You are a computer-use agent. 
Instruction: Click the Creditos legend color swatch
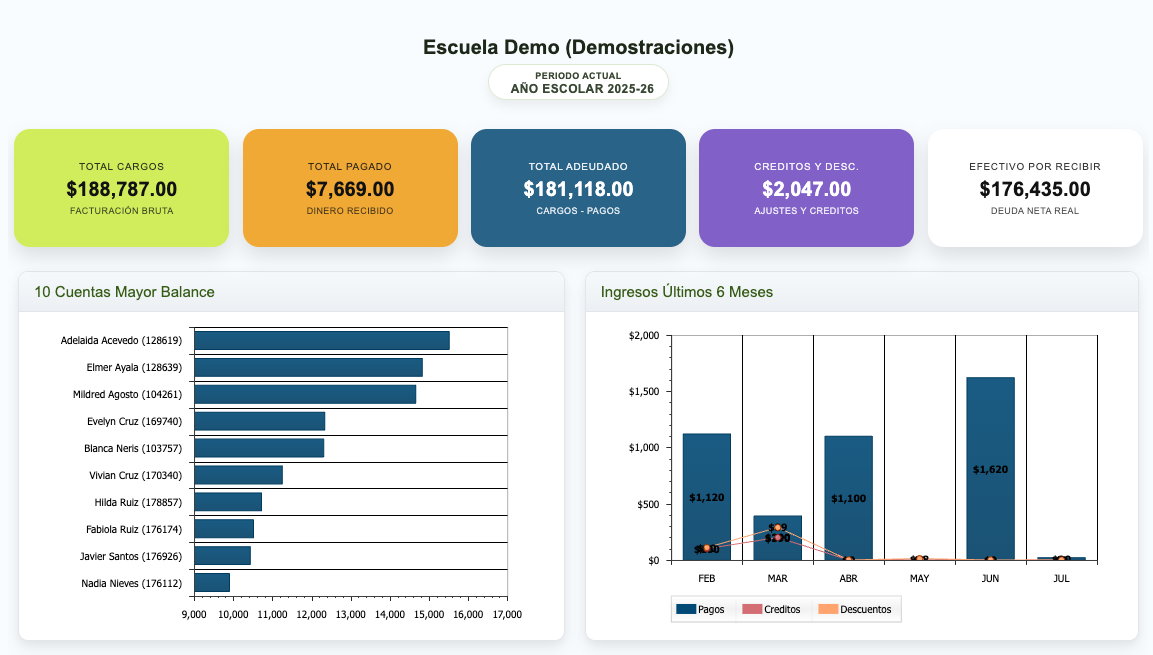coord(752,609)
